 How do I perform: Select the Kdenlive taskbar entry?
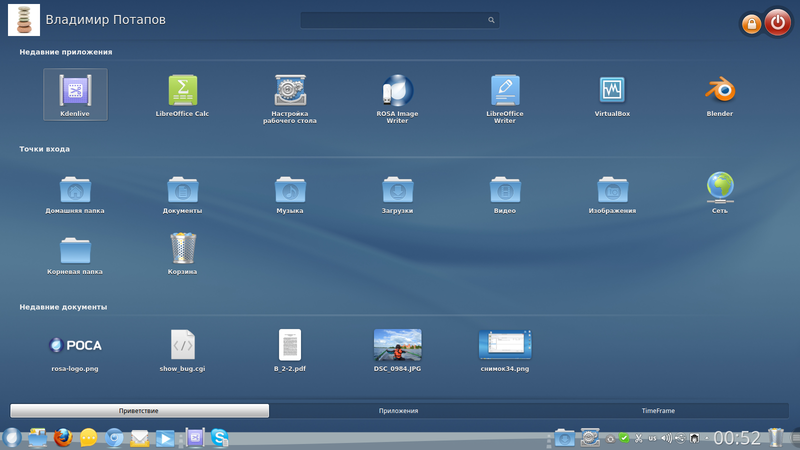[x=195, y=437]
